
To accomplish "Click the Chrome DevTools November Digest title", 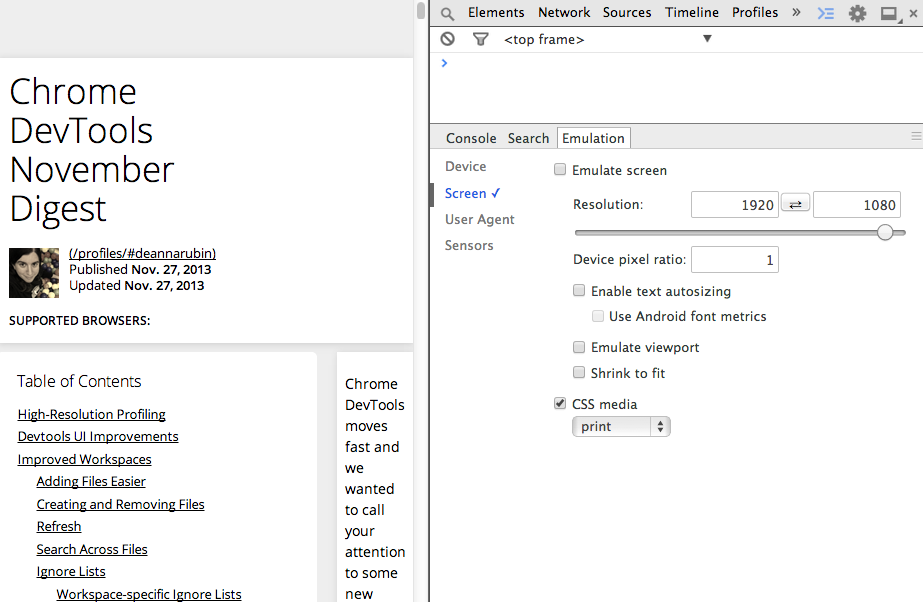I will [92, 150].
